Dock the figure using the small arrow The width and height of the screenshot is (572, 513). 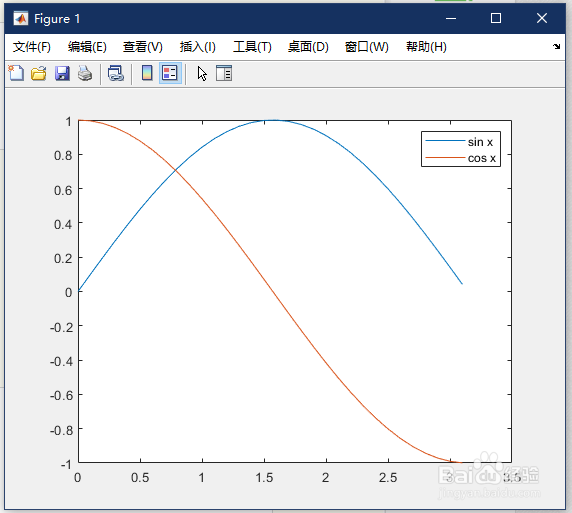click(x=556, y=46)
